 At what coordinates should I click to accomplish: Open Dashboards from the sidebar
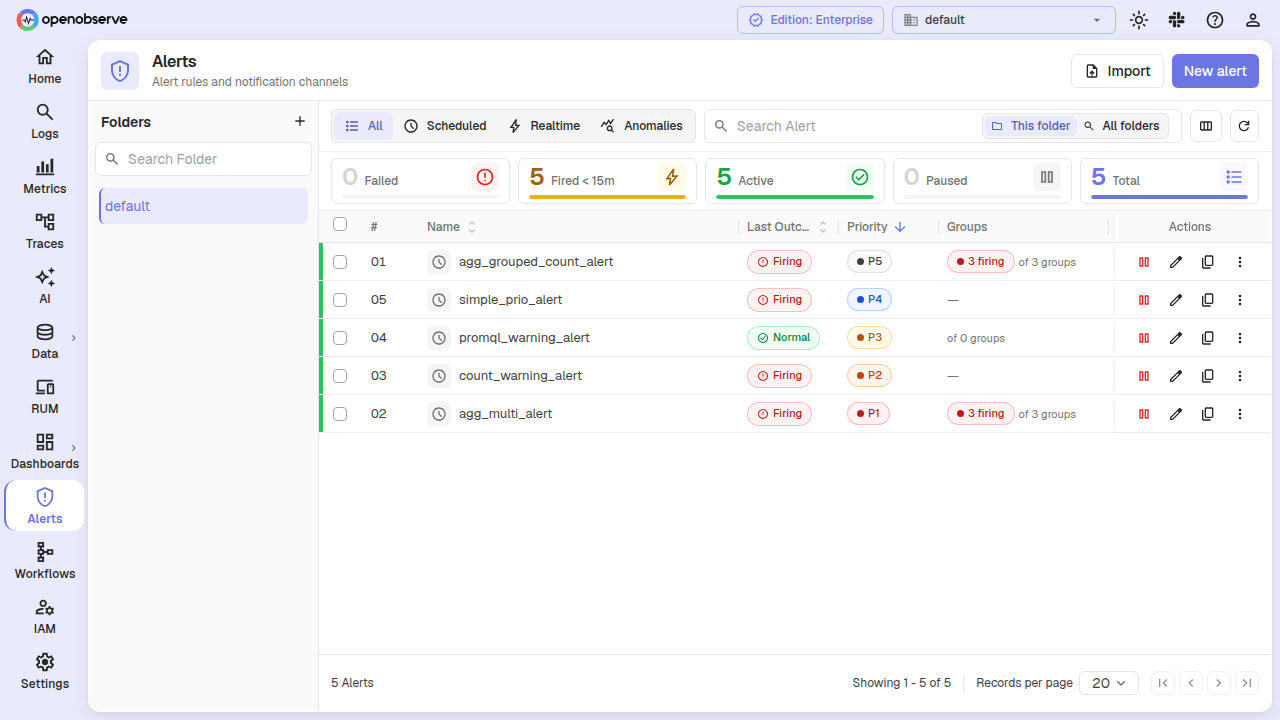[44, 452]
